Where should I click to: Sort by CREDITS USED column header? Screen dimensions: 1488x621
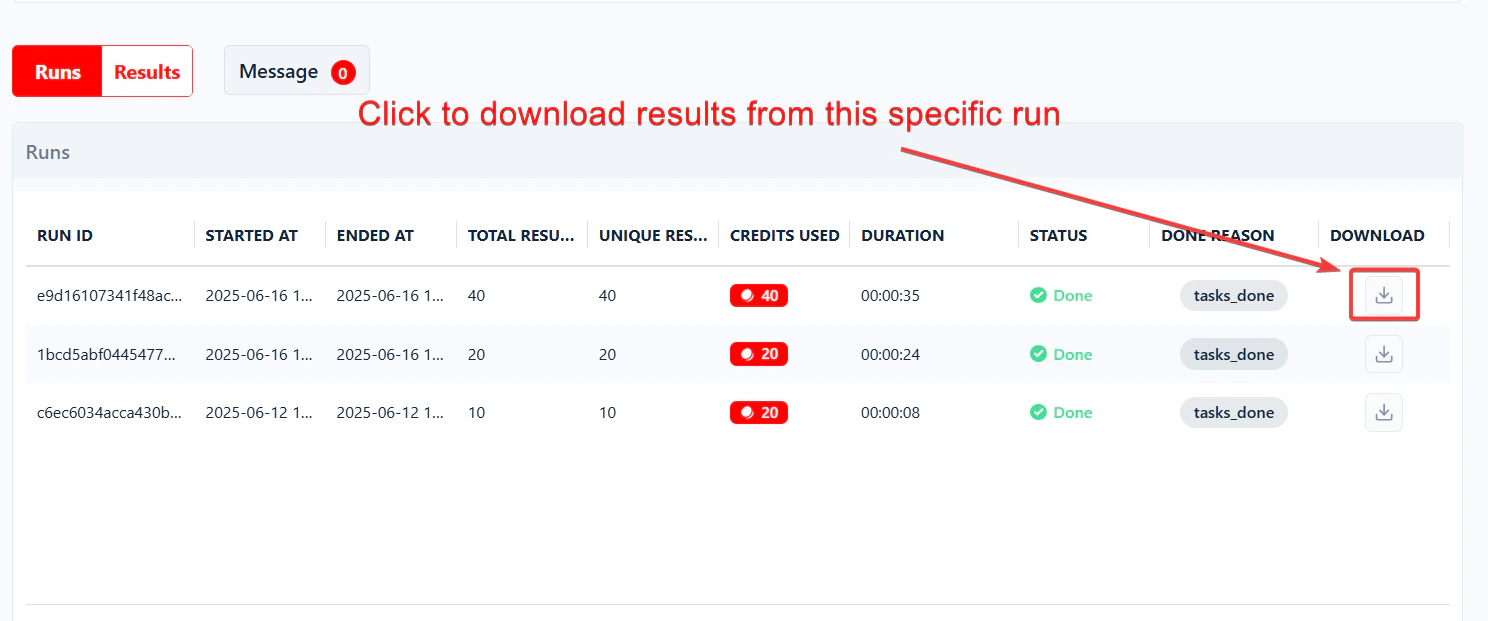[x=785, y=236]
